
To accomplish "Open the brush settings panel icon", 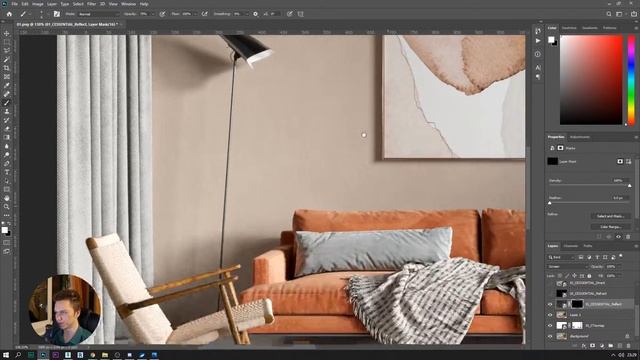I will (x=57, y=14).
